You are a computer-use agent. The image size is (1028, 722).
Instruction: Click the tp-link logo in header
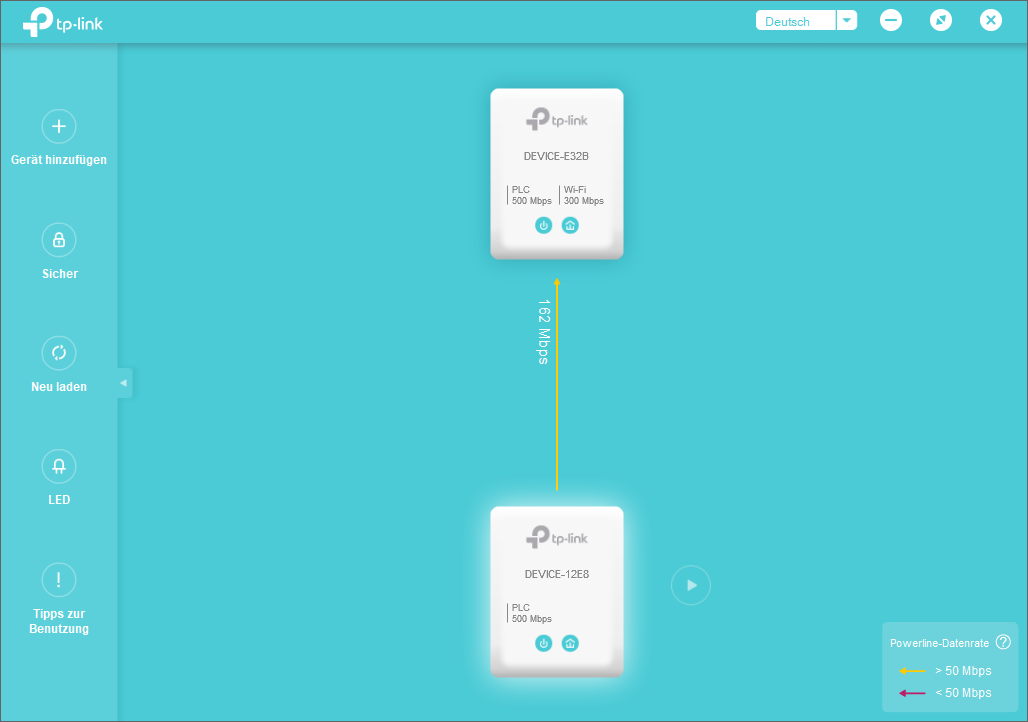[x=63, y=23]
